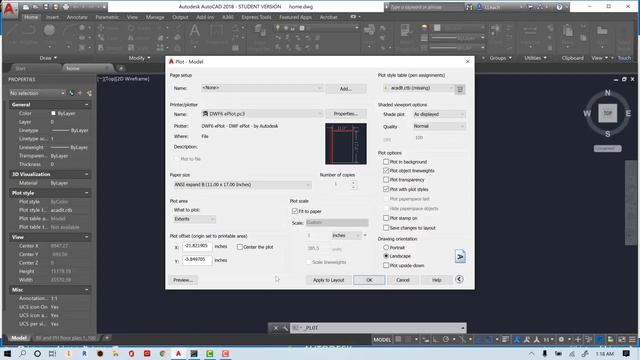This screenshot has width=640, height=360.
Task: Open the Printer/plotter Name dropdown
Action: pos(262,114)
